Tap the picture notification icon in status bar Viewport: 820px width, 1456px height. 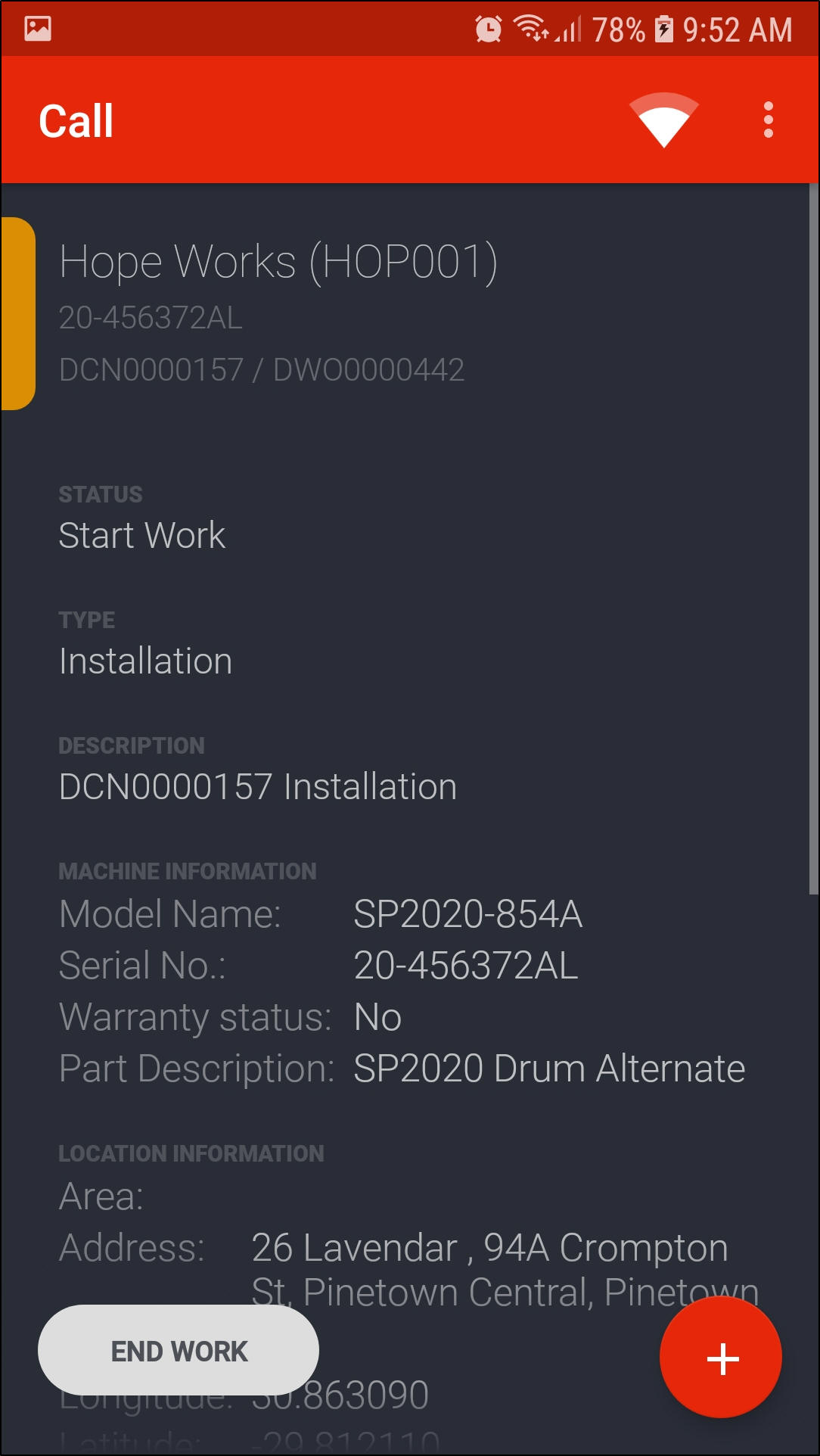(38, 30)
